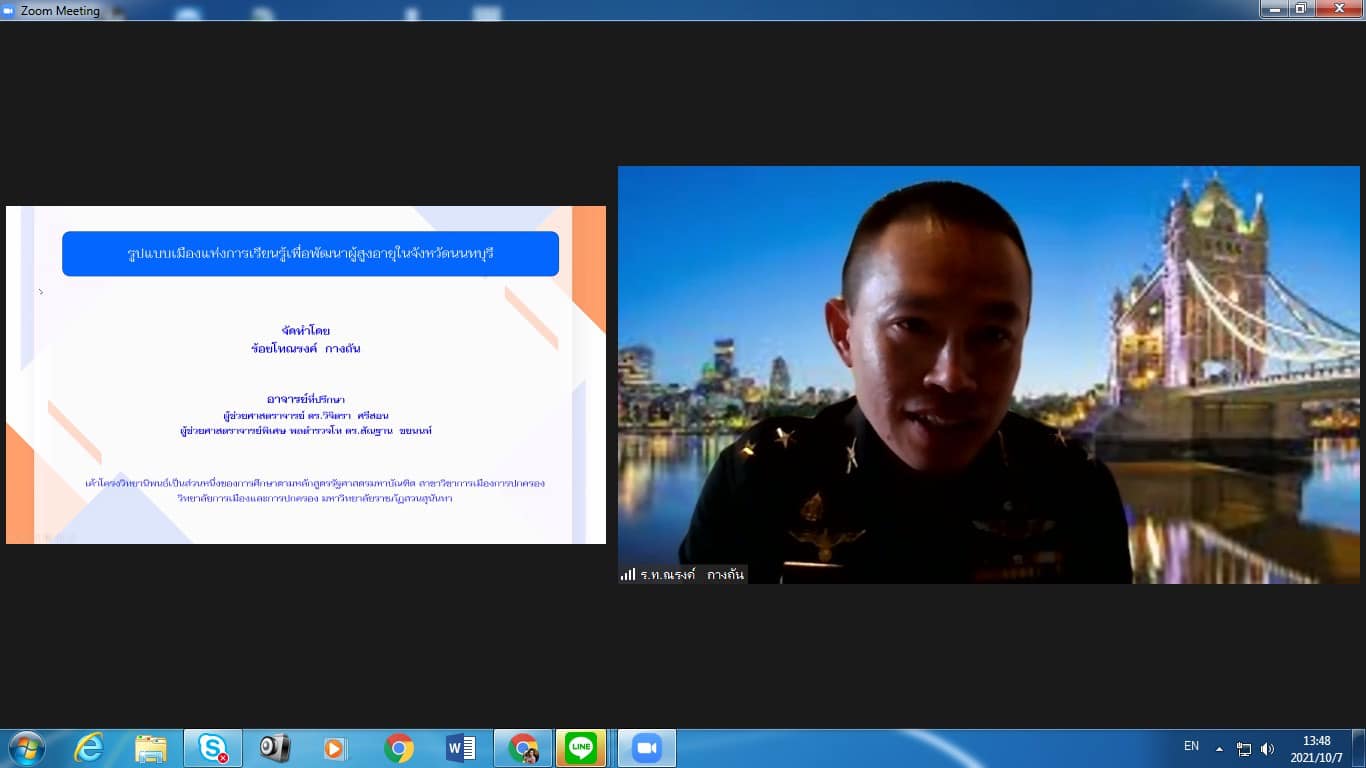Image resolution: width=1366 pixels, height=768 pixels.
Task: Open the EN language input selector
Action: 1191,746
